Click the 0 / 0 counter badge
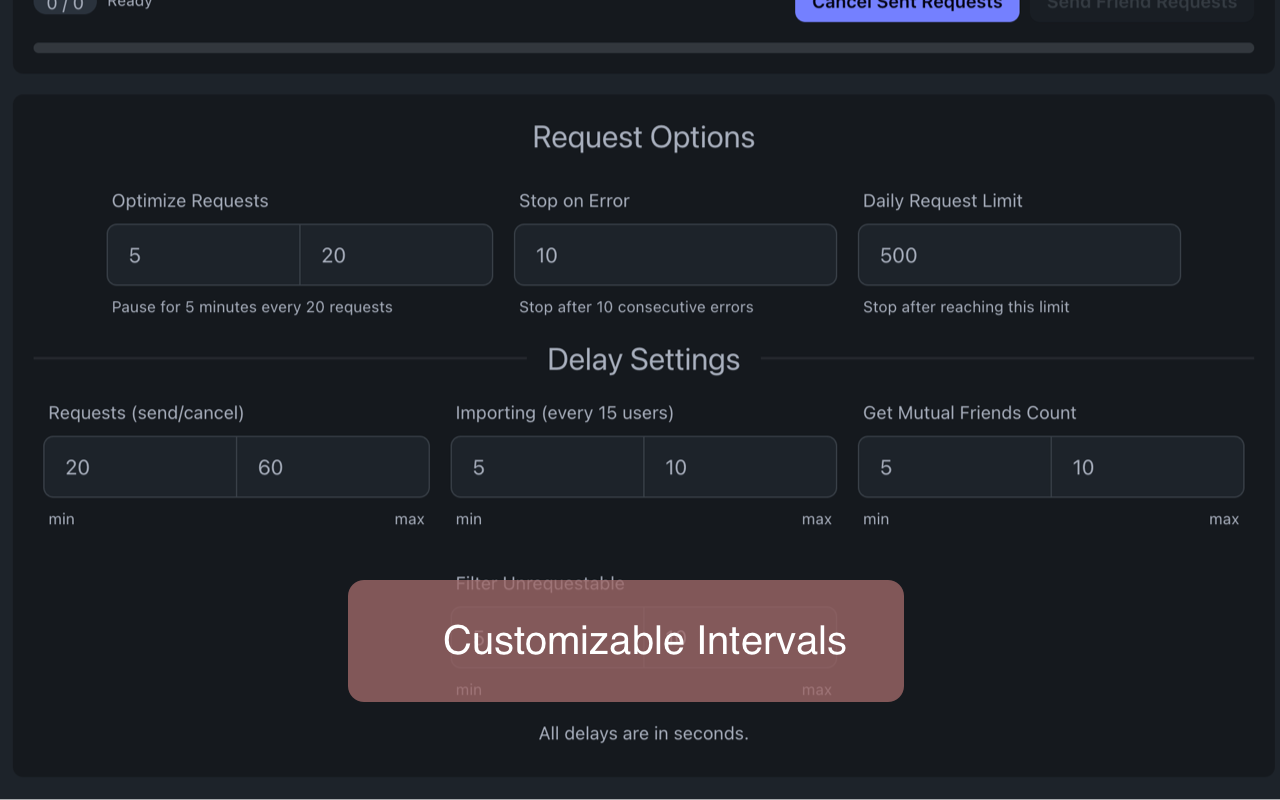 [65, 6]
